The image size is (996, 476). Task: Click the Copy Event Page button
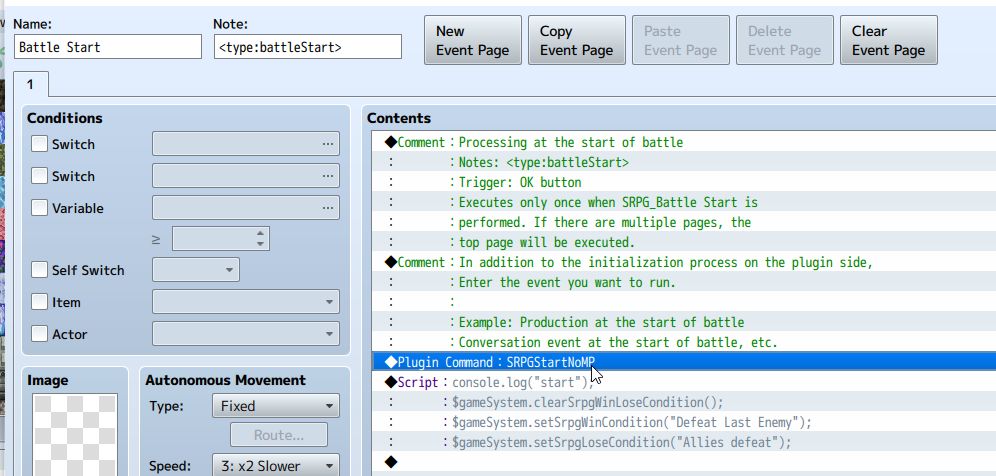click(577, 41)
